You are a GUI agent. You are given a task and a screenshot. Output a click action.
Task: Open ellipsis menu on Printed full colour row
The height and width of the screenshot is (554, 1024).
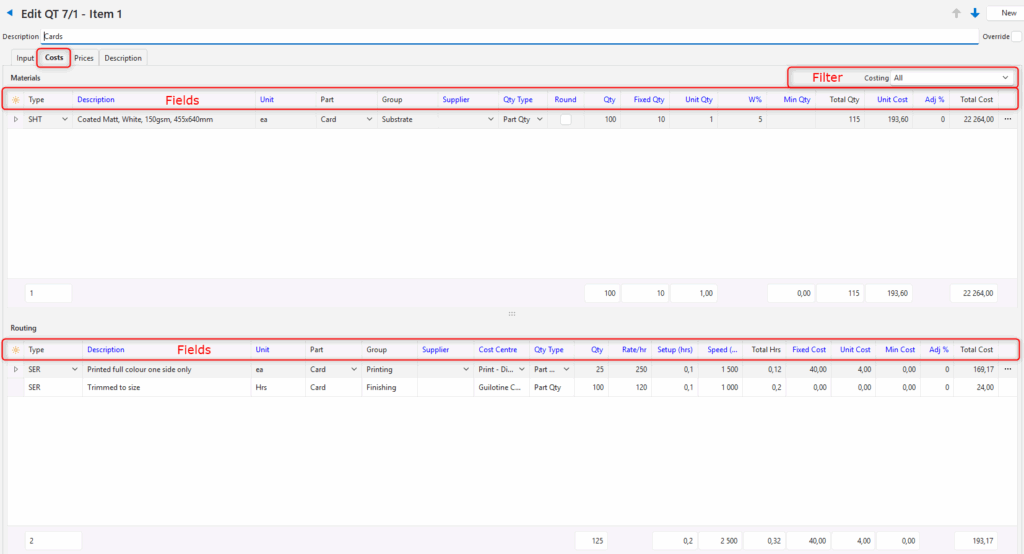pyautogui.click(x=1008, y=369)
